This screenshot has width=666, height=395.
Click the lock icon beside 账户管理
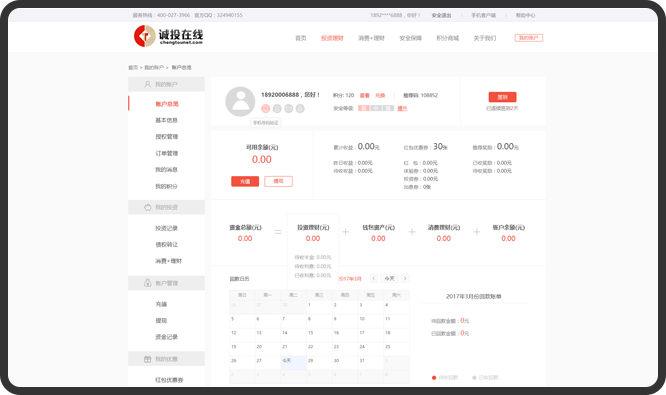(x=147, y=283)
